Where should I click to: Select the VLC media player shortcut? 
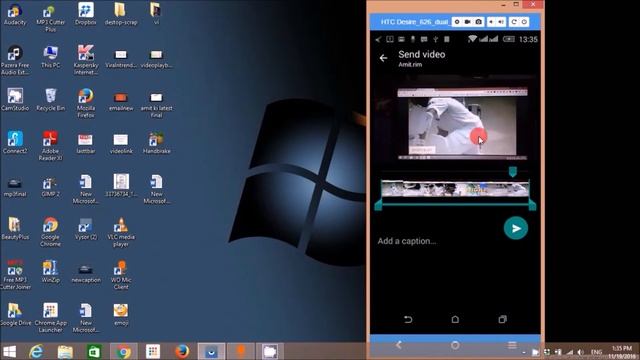click(x=121, y=232)
